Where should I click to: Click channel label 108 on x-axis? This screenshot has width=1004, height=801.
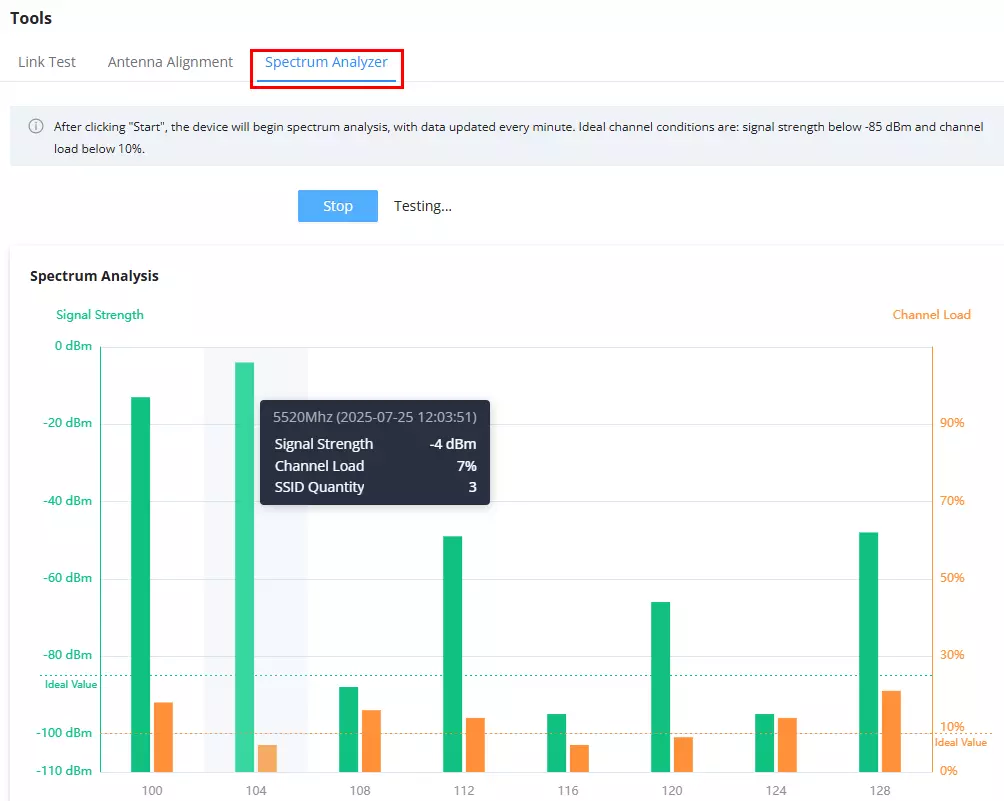360,791
